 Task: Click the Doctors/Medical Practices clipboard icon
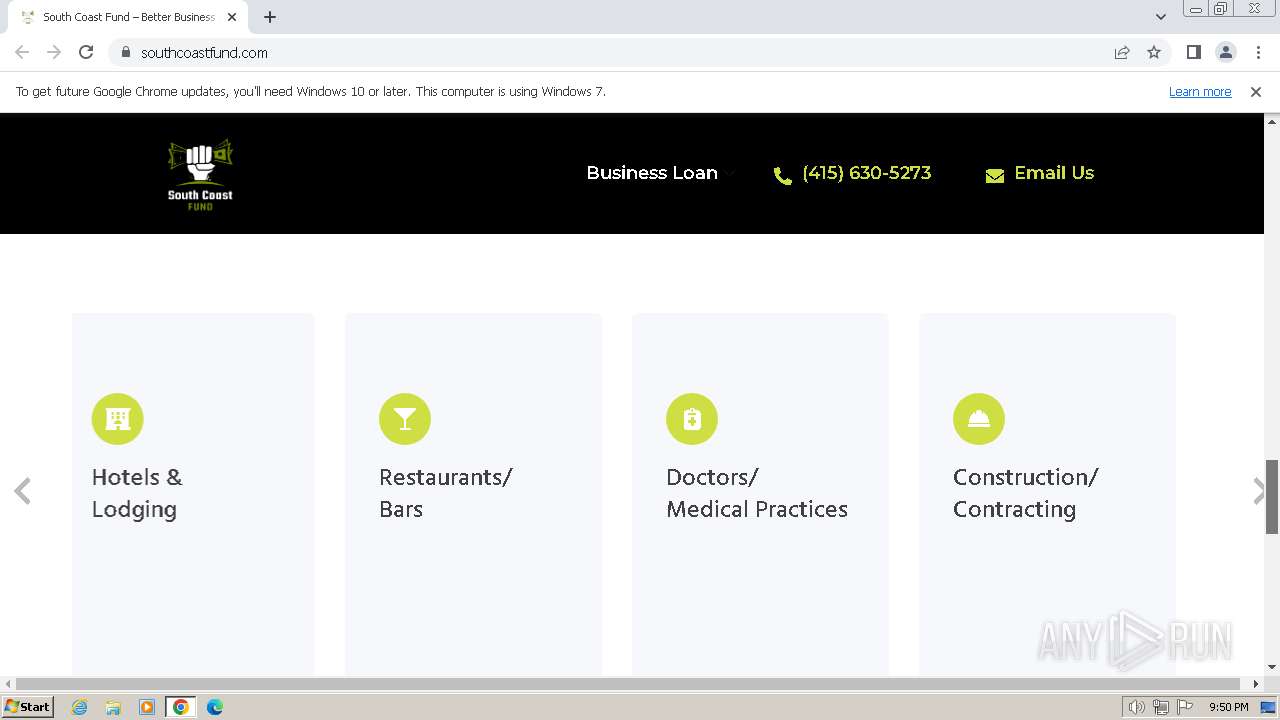coord(692,419)
